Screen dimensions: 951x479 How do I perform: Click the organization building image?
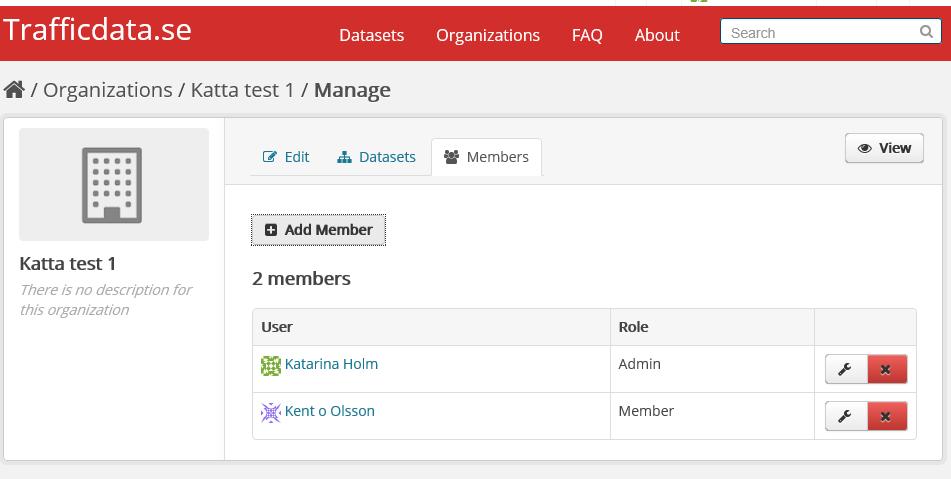[114, 184]
